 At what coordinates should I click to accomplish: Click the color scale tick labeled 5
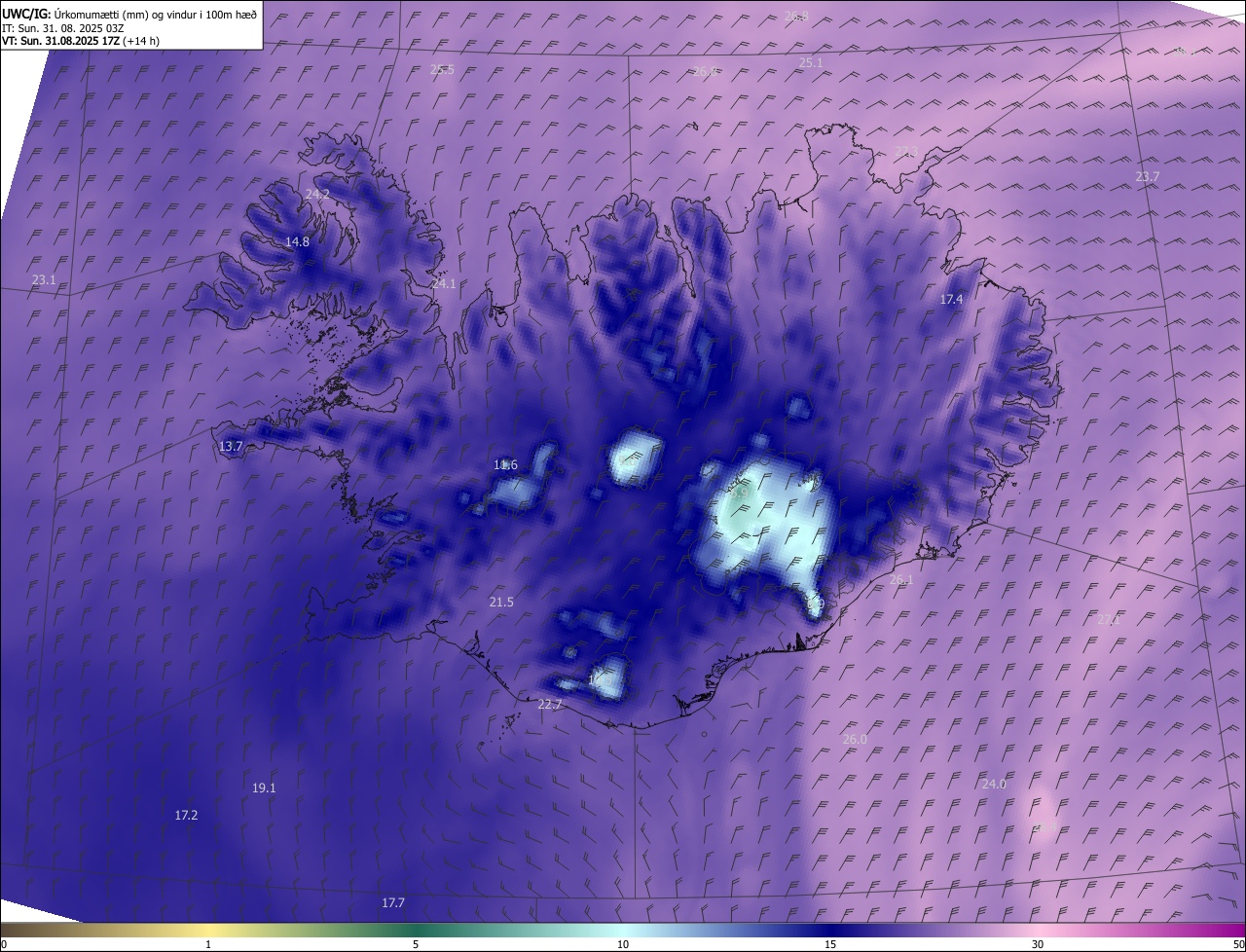[416, 944]
